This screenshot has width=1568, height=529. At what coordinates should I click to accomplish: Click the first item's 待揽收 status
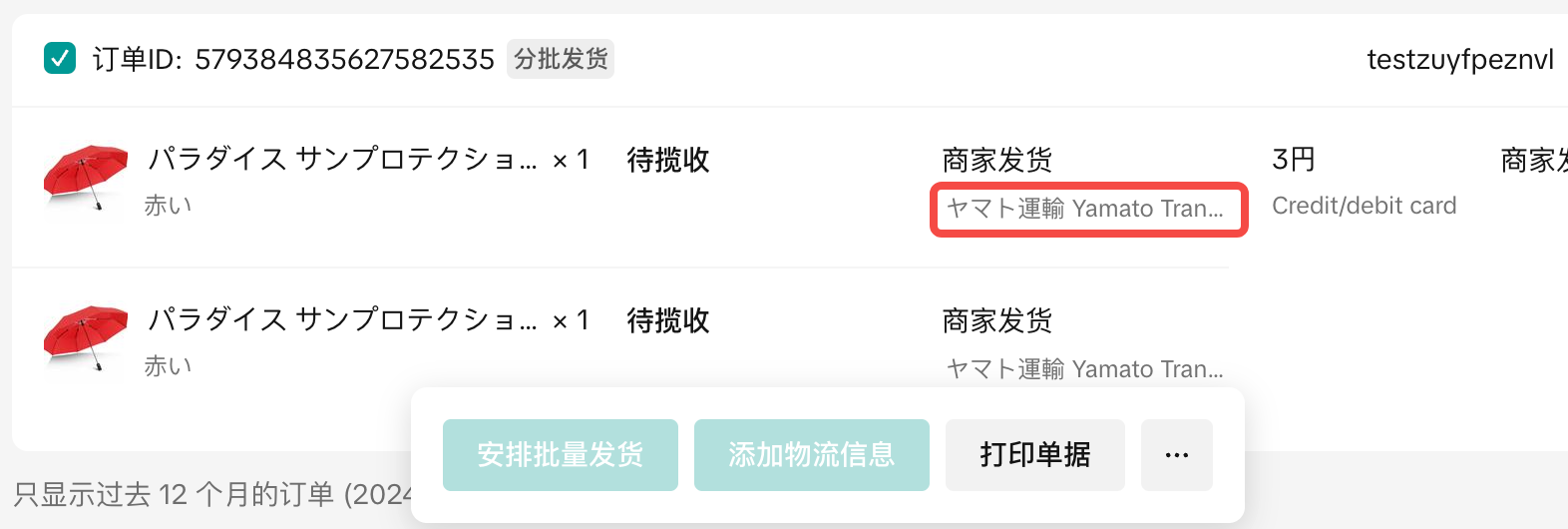(668, 160)
